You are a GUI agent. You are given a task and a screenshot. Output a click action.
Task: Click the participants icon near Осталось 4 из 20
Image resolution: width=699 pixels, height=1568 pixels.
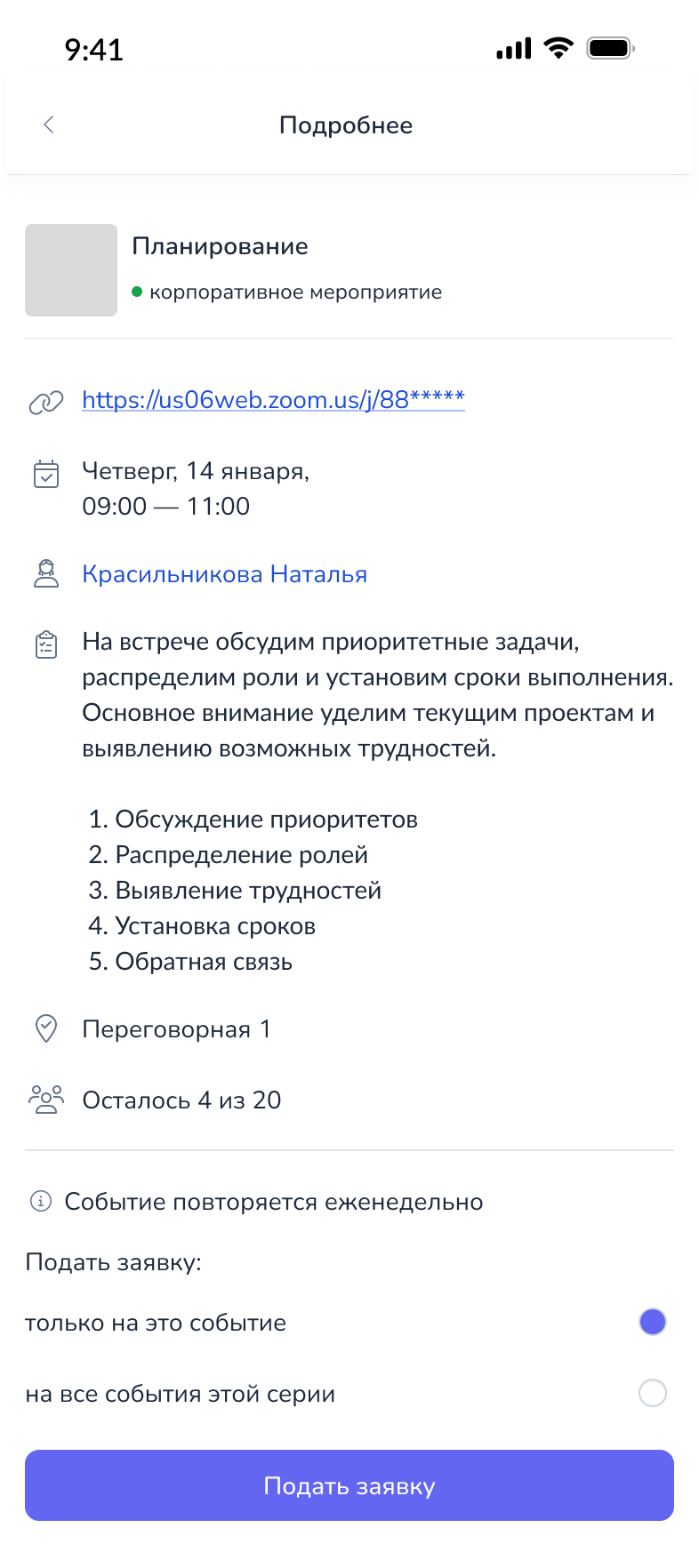[x=45, y=1099]
